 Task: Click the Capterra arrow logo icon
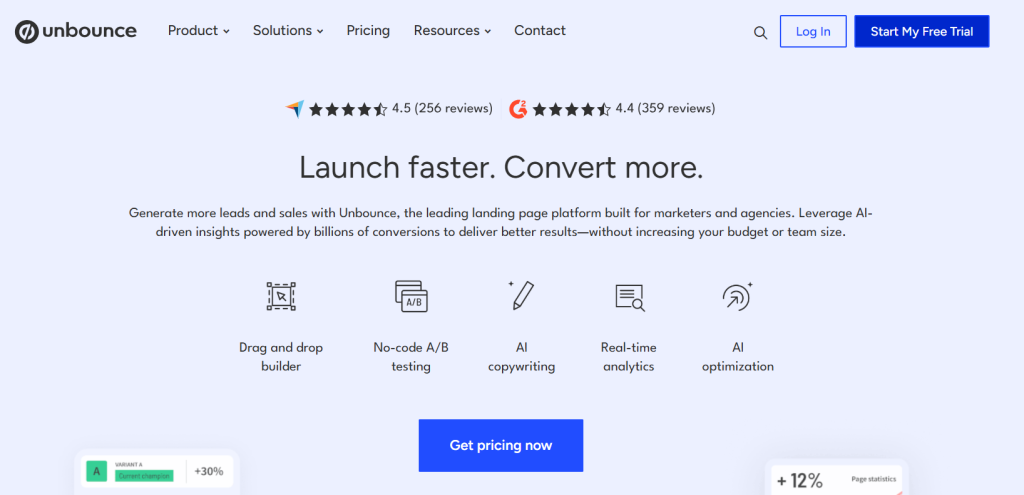tap(295, 108)
